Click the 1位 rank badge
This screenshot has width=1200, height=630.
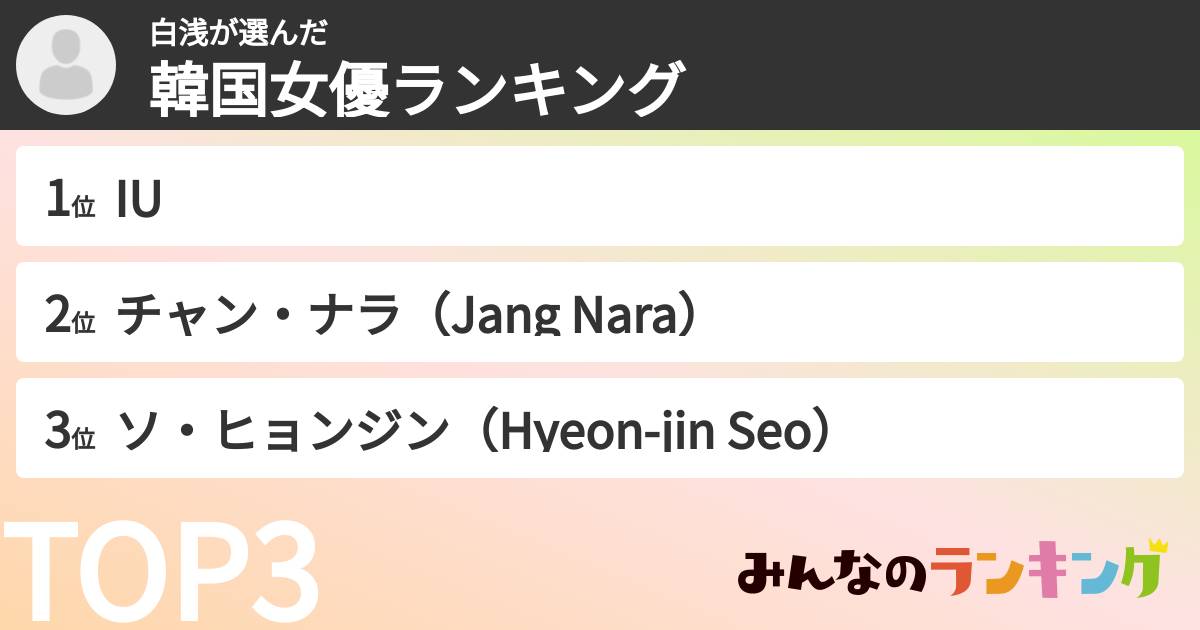[70, 201]
